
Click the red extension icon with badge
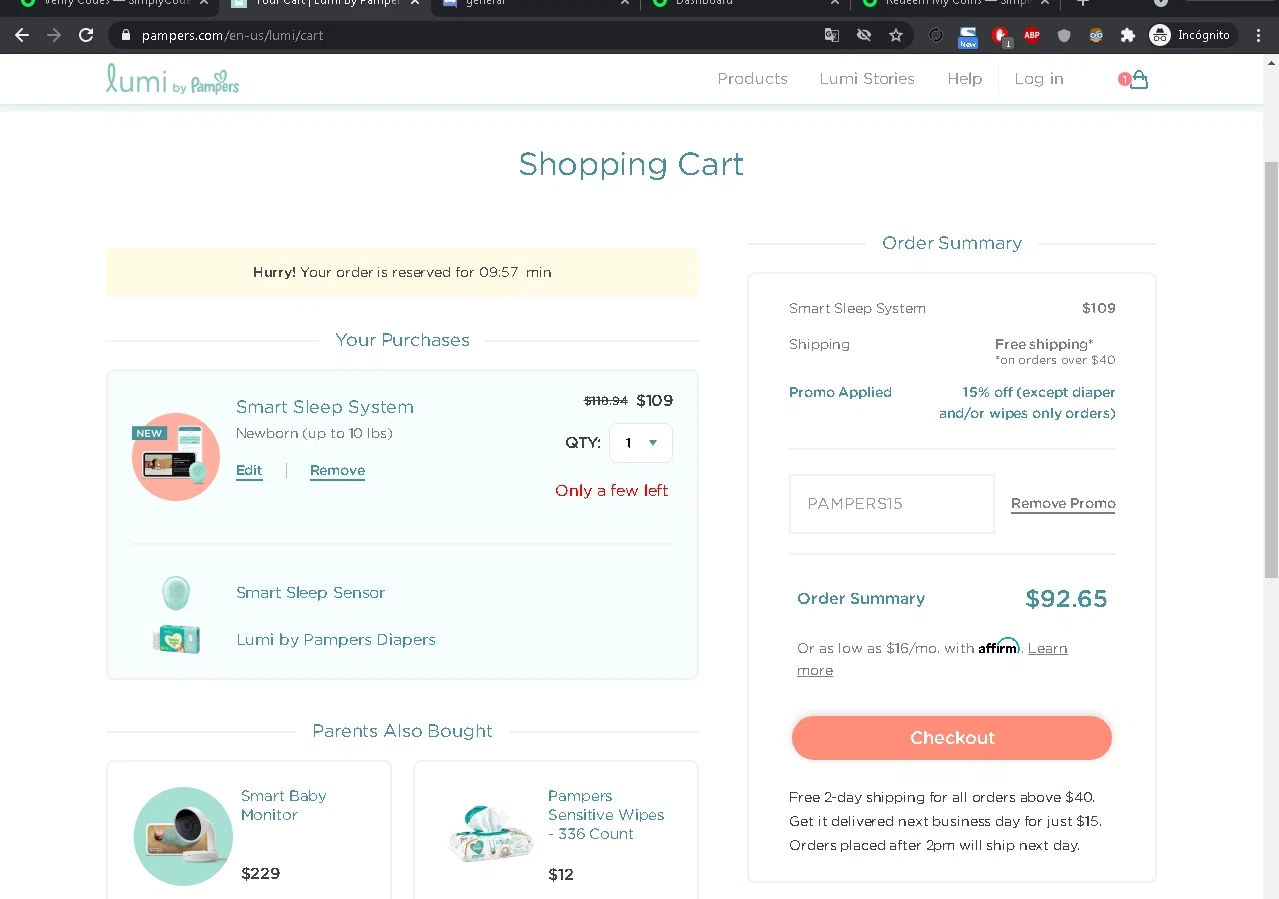(x=1000, y=36)
